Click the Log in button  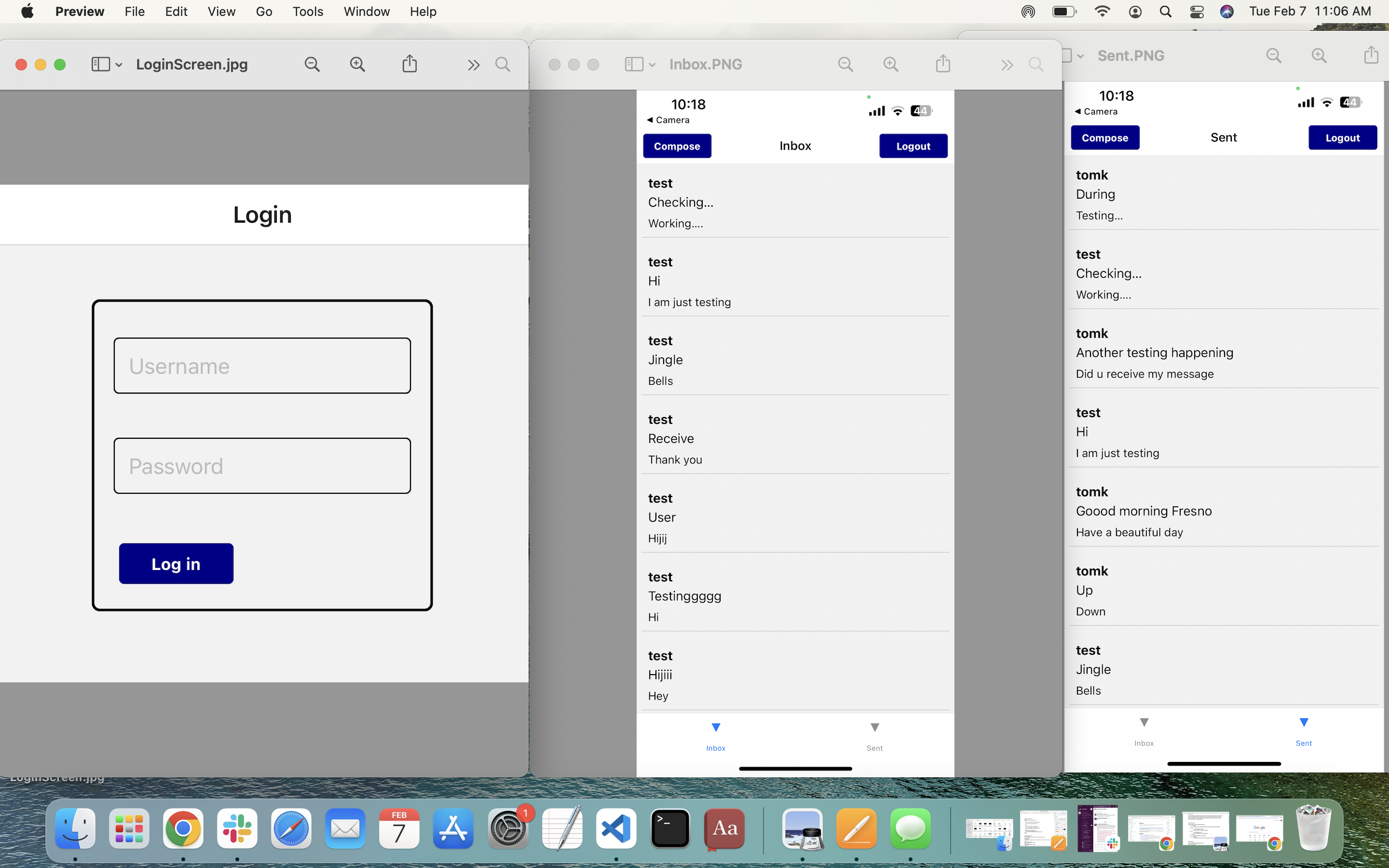176,564
